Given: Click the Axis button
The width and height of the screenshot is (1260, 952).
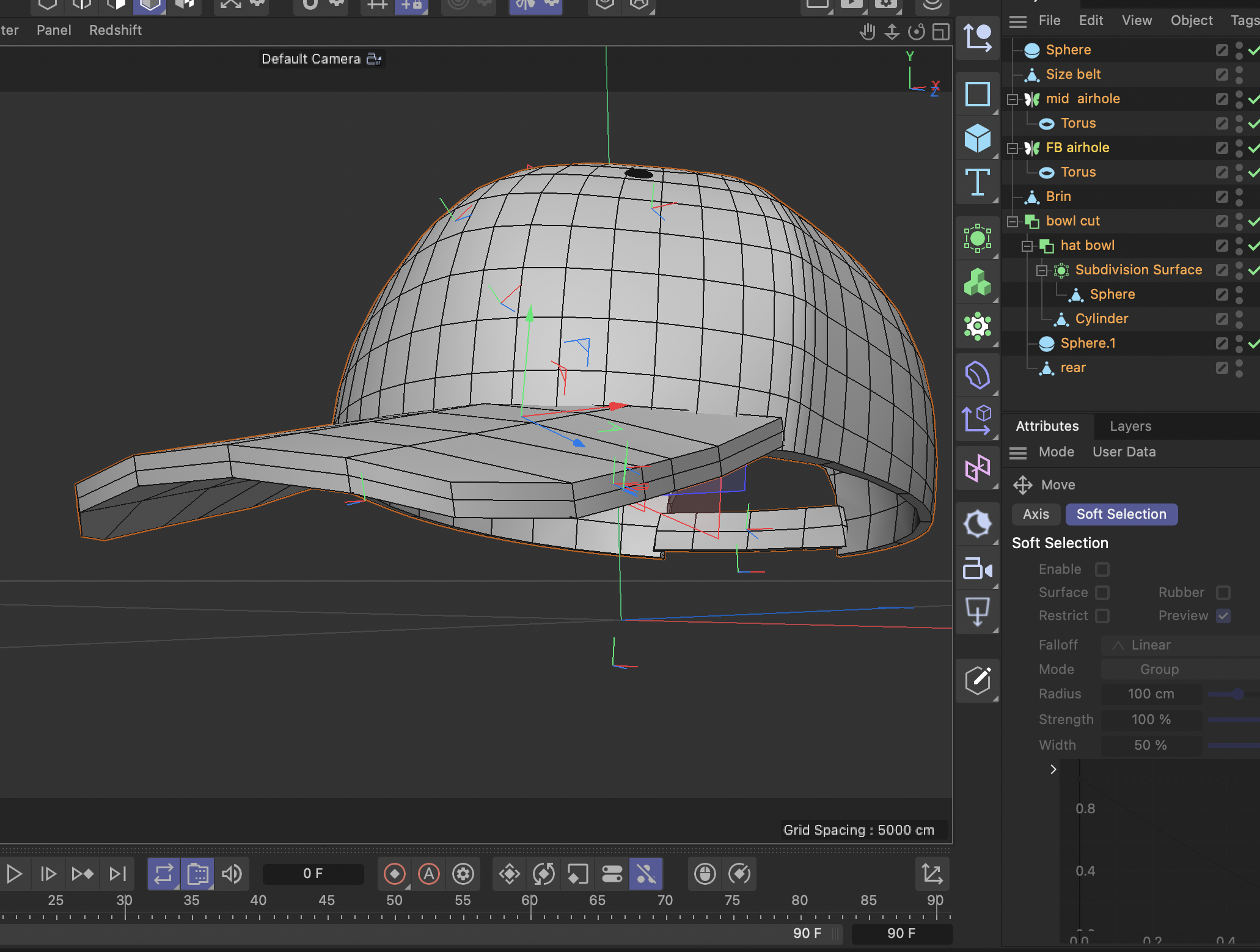Looking at the screenshot, I should pyautogui.click(x=1035, y=514).
